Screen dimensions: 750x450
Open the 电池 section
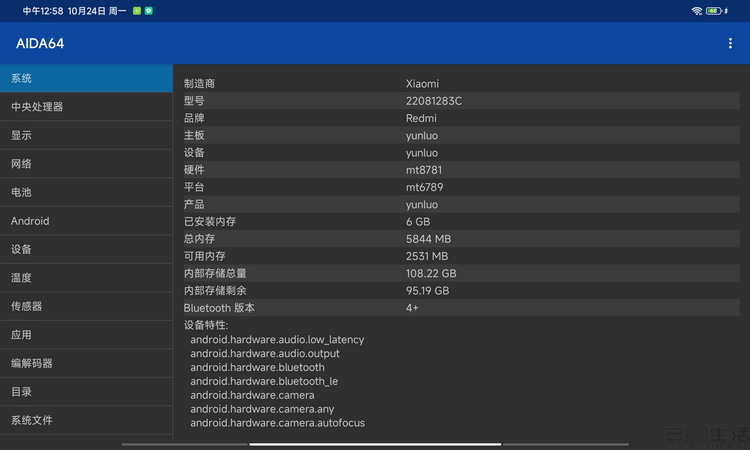click(x=86, y=192)
